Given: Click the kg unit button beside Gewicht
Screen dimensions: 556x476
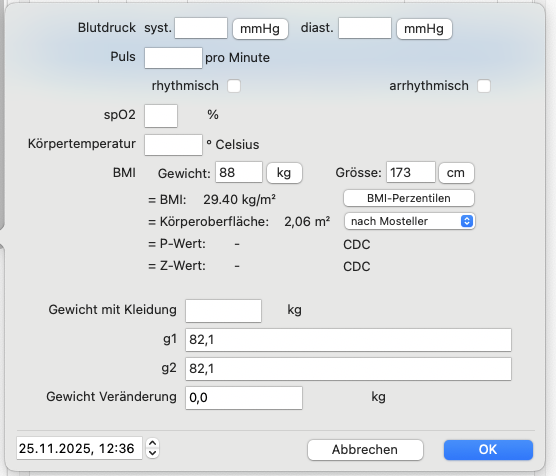Looking at the screenshot, I should (x=284, y=173).
